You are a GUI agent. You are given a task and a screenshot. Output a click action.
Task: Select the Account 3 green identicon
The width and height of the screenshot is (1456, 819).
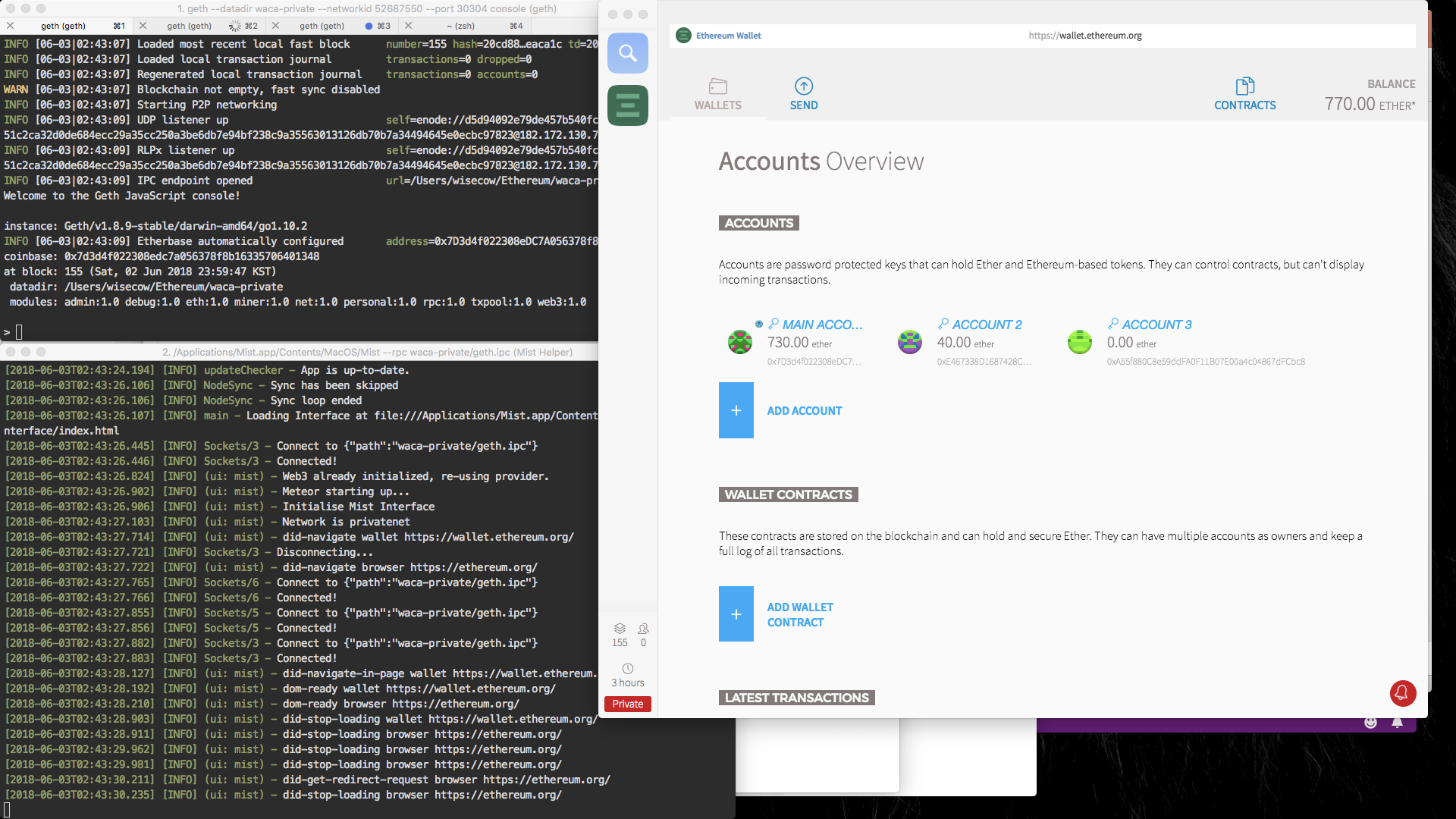tap(1079, 342)
